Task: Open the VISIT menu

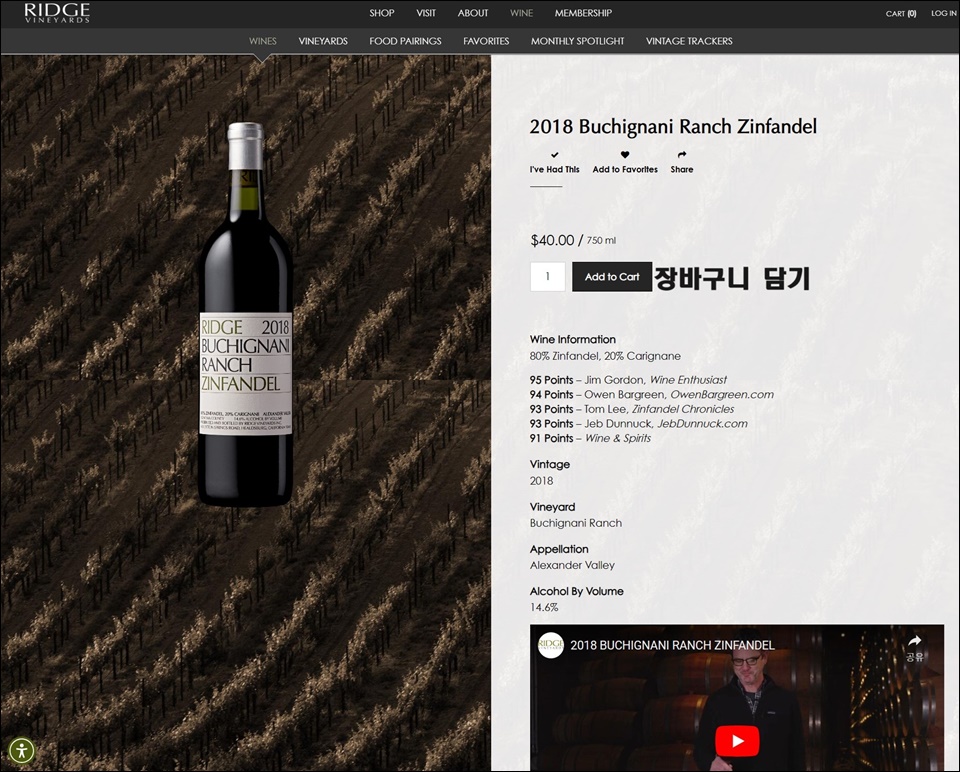Action: coord(426,13)
